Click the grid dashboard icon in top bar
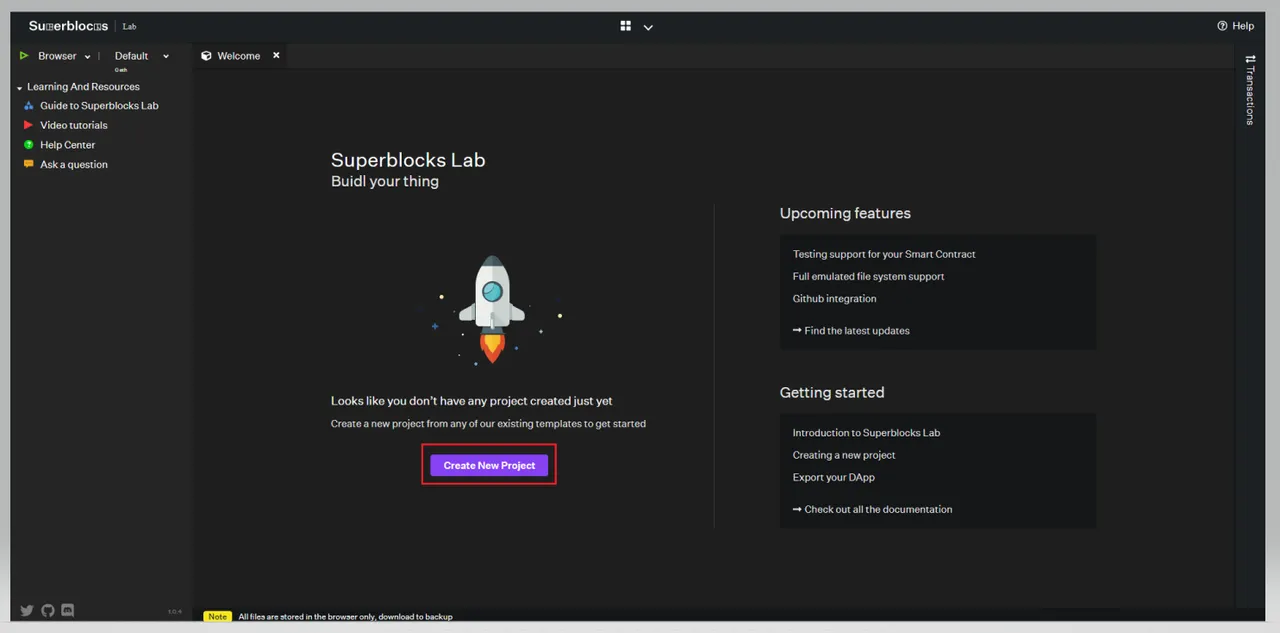 point(626,26)
